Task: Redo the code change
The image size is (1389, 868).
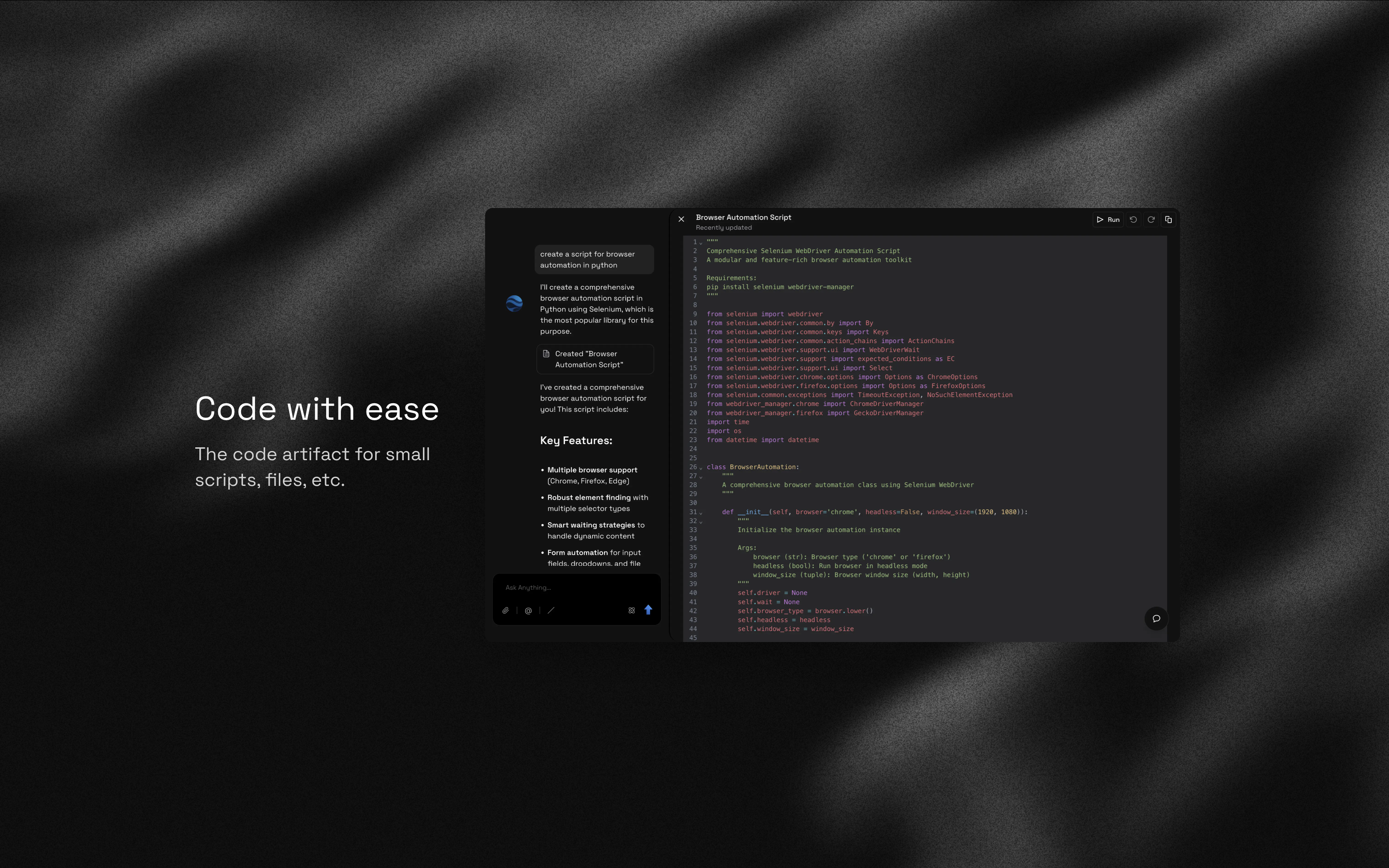Action: pos(1151,220)
